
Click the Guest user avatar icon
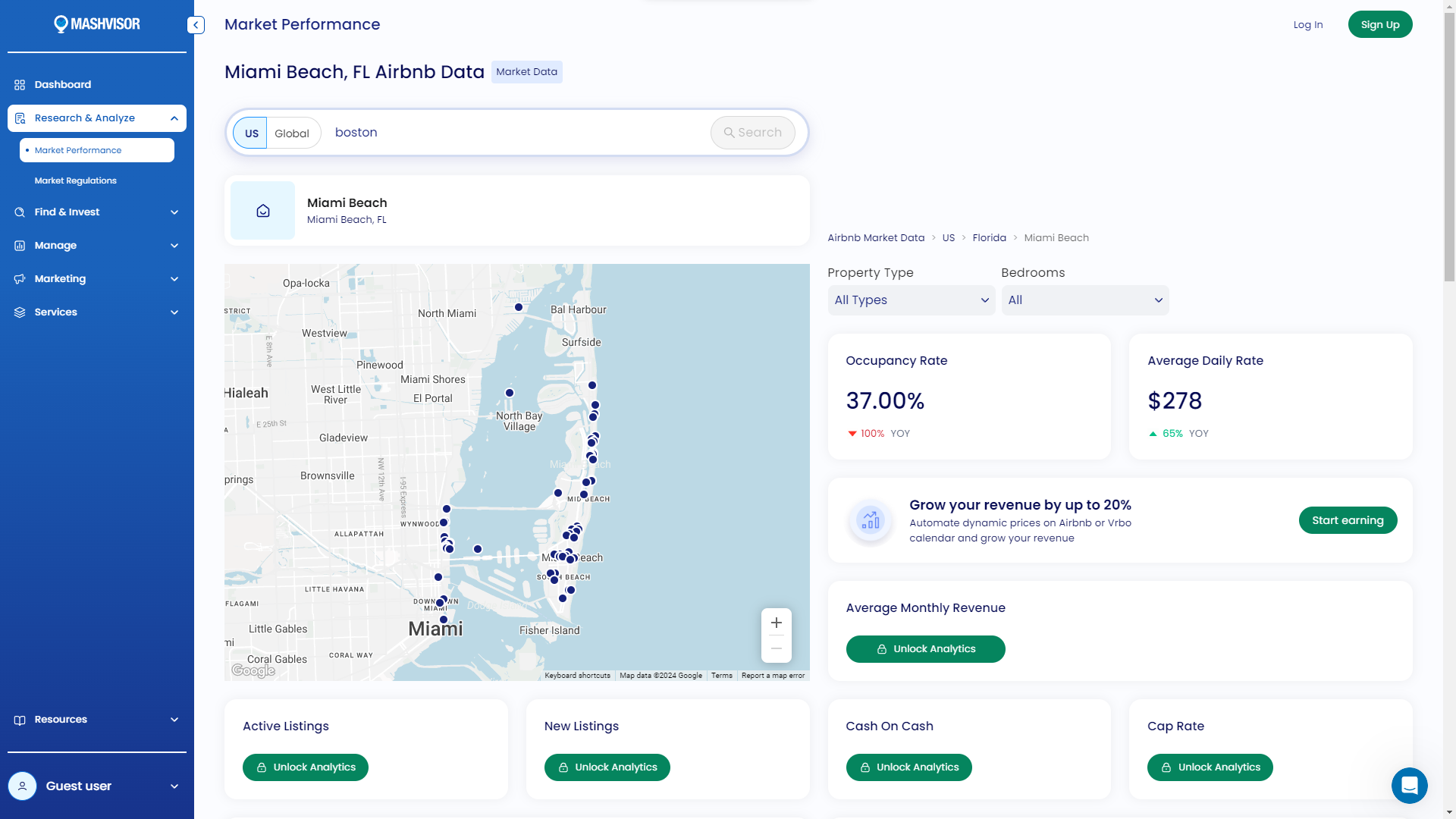coord(22,786)
